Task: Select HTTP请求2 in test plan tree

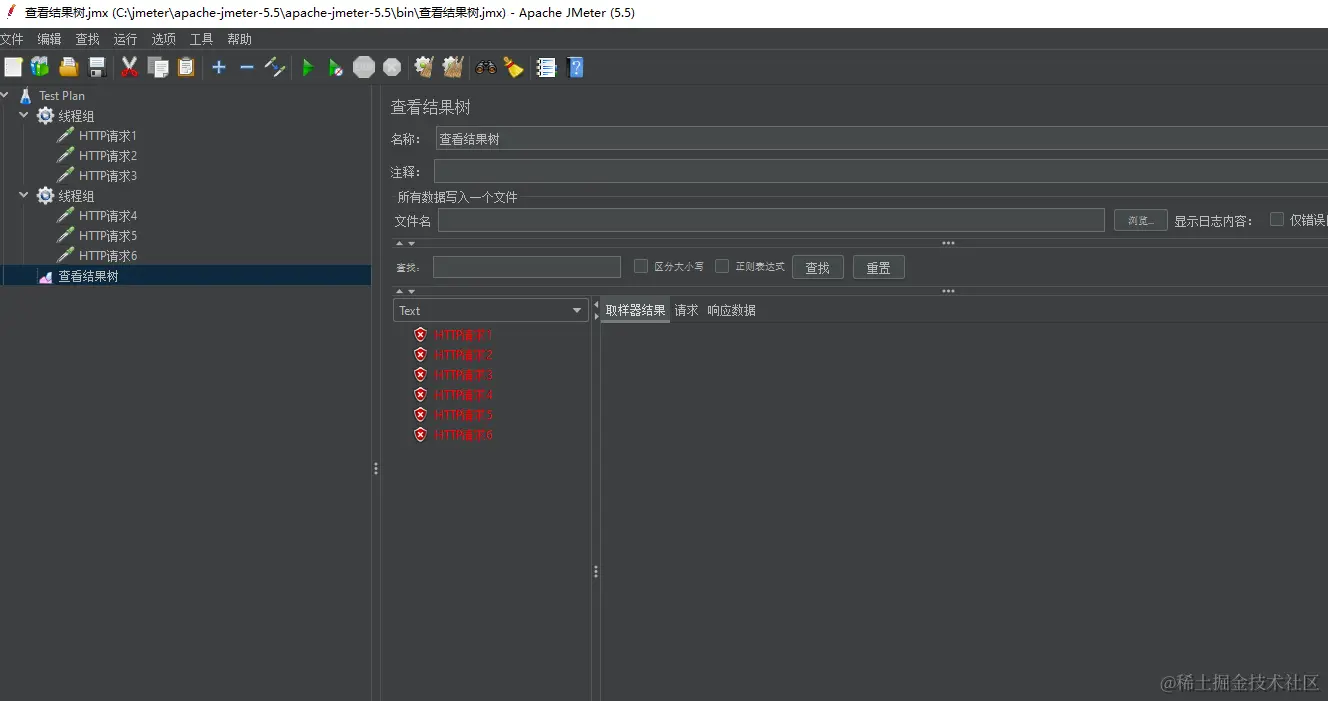Action: coord(108,156)
